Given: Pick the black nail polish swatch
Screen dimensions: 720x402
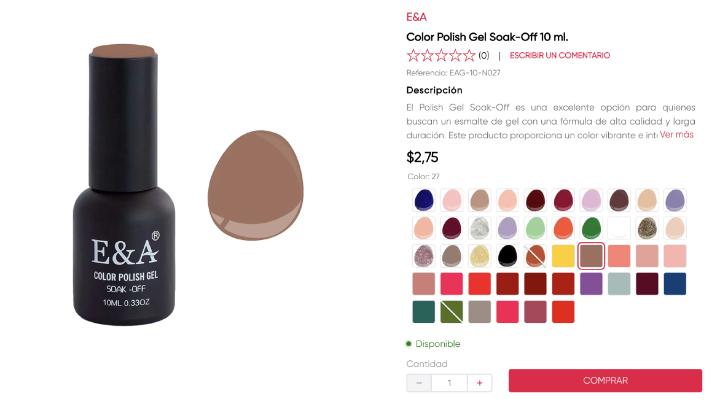Looking at the screenshot, I should point(507,255).
